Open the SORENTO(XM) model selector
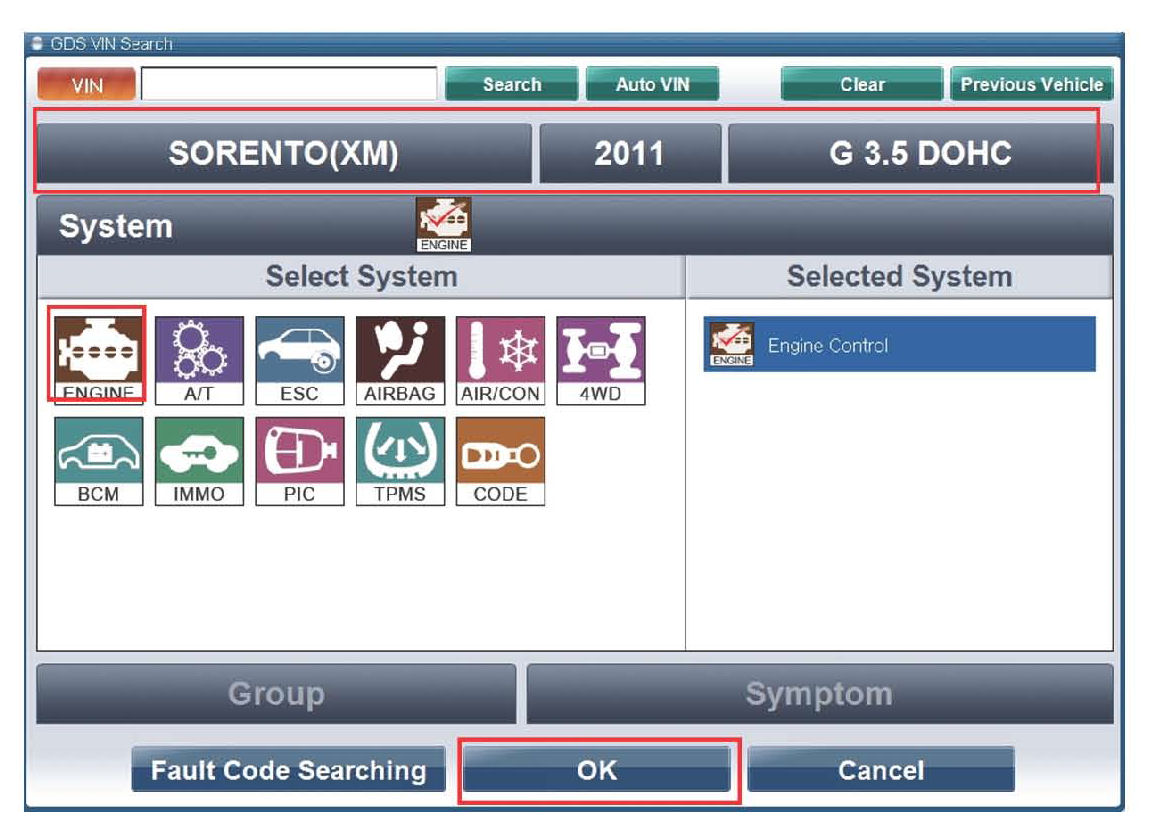1154x836 pixels. point(284,154)
